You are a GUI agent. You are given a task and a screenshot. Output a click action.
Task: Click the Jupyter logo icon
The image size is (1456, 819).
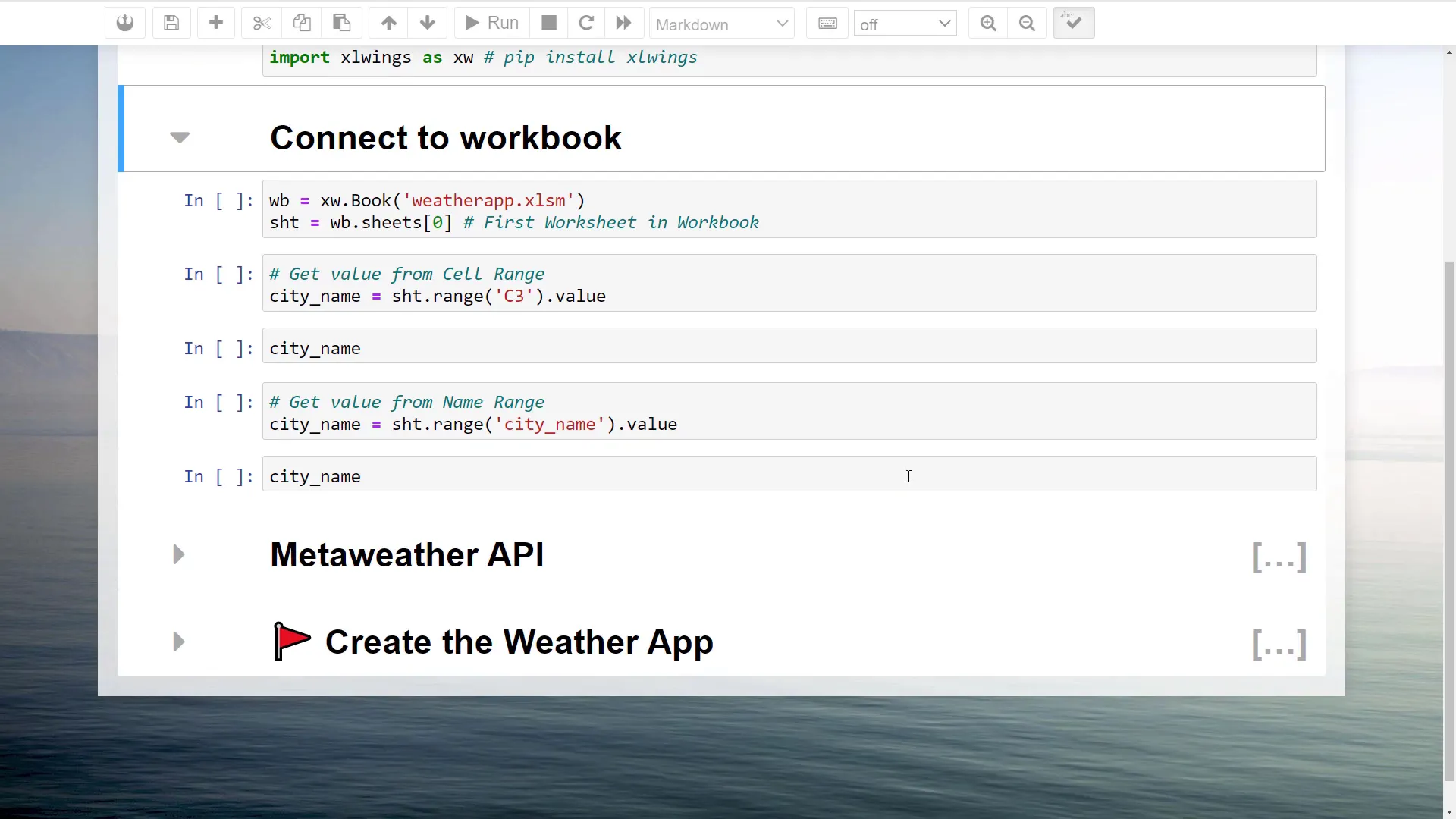point(124,23)
